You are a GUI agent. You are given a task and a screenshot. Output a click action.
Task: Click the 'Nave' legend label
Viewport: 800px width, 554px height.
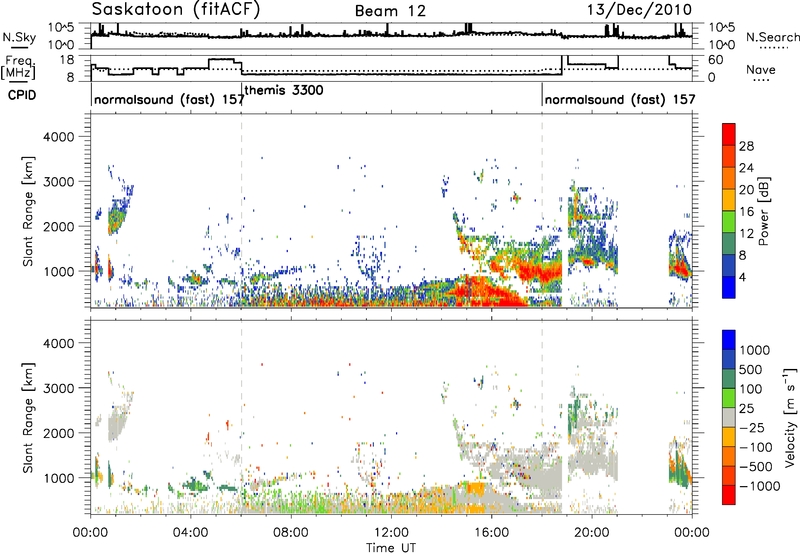coord(760,70)
